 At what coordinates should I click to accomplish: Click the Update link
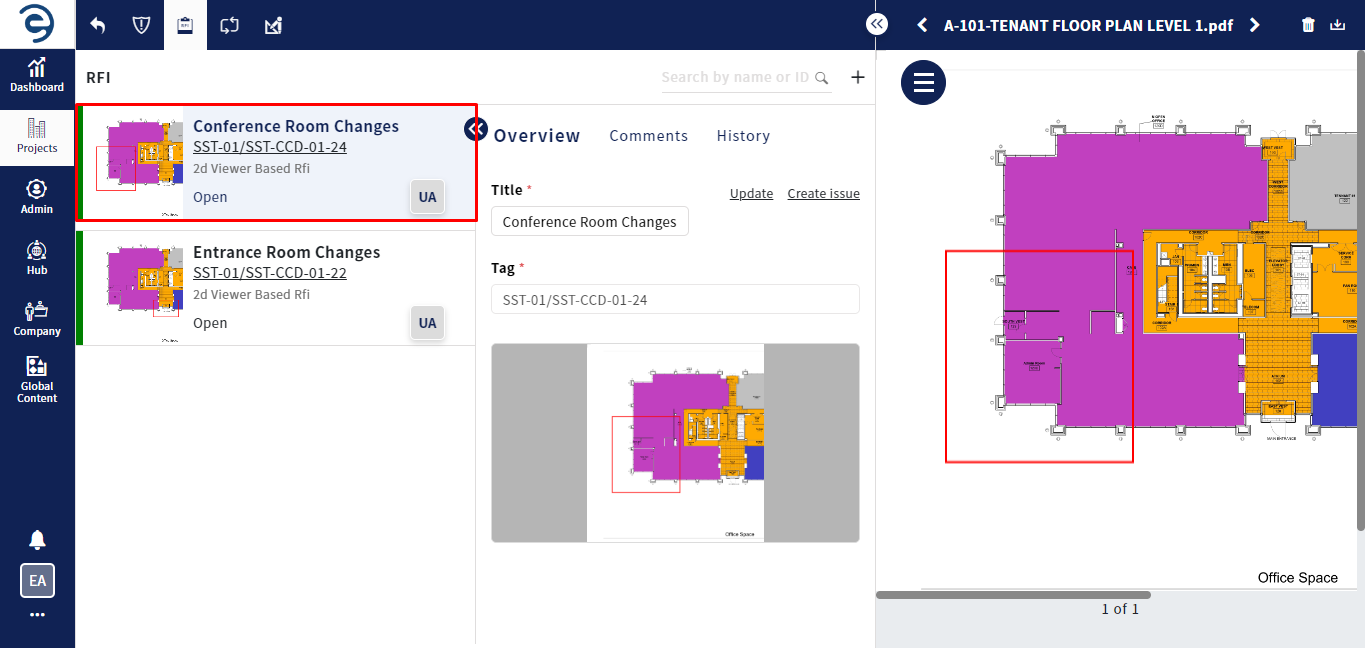tap(751, 194)
